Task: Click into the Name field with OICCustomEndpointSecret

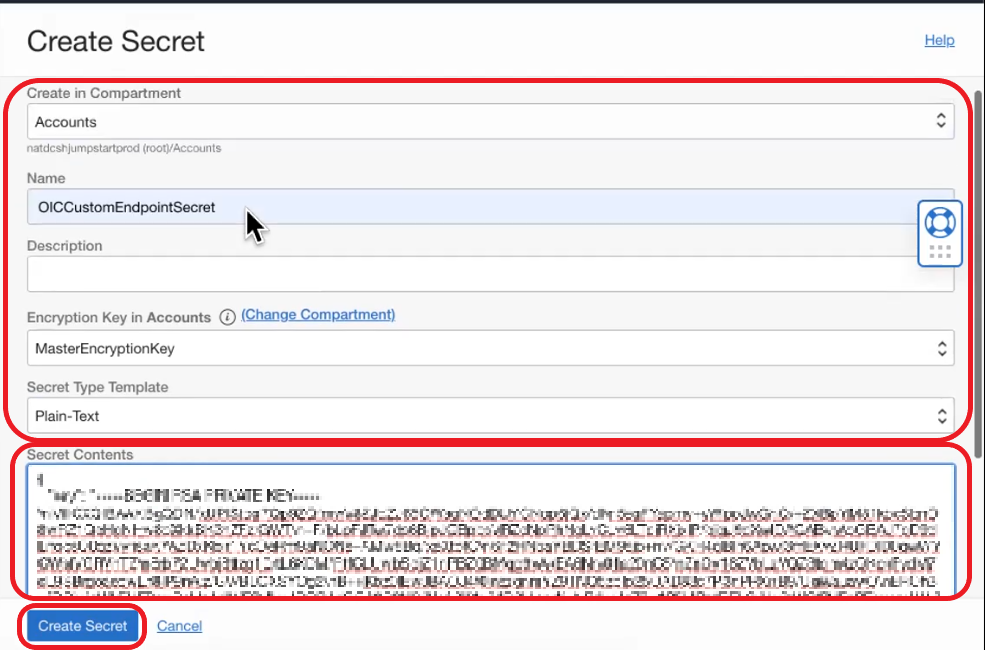Action: [491, 207]
